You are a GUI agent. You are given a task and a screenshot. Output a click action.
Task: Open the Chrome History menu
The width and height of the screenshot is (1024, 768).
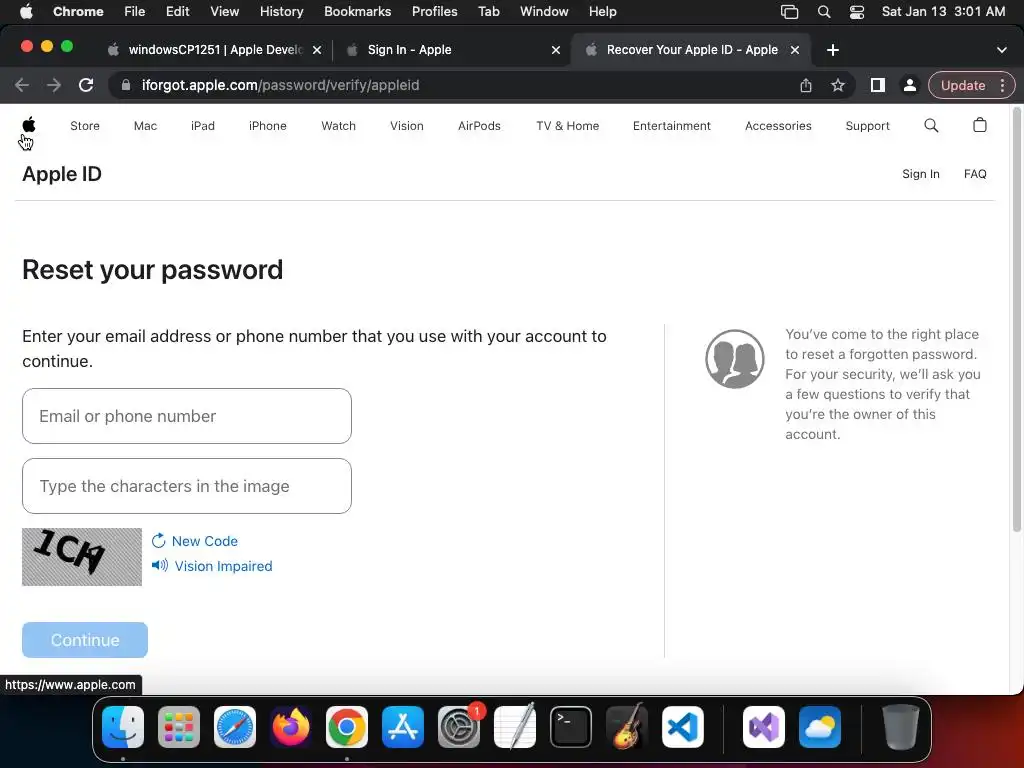click(x=281, y=12)
